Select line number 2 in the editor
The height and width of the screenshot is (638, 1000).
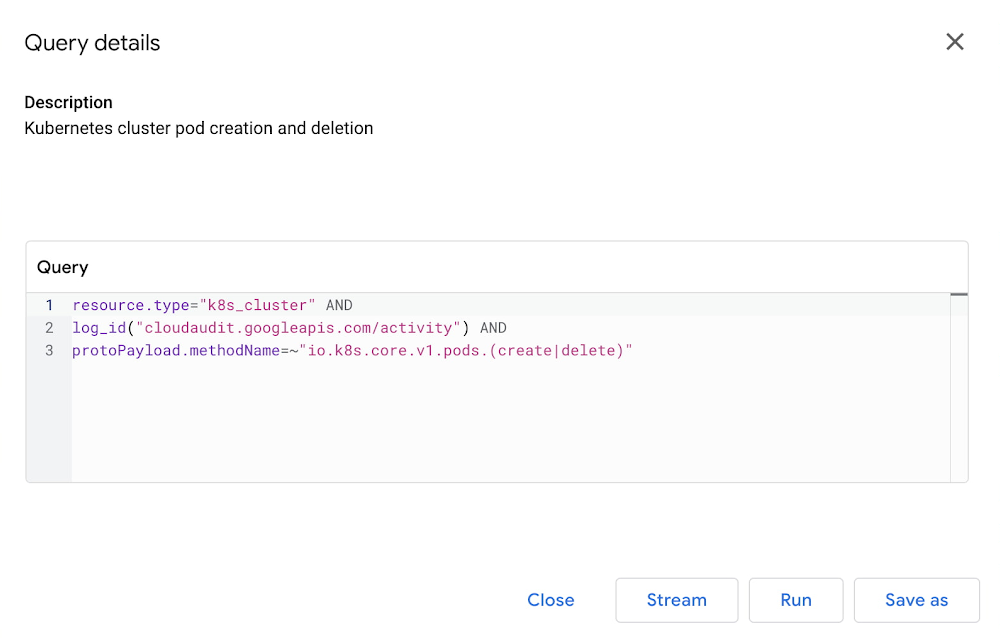click(49, 327)
